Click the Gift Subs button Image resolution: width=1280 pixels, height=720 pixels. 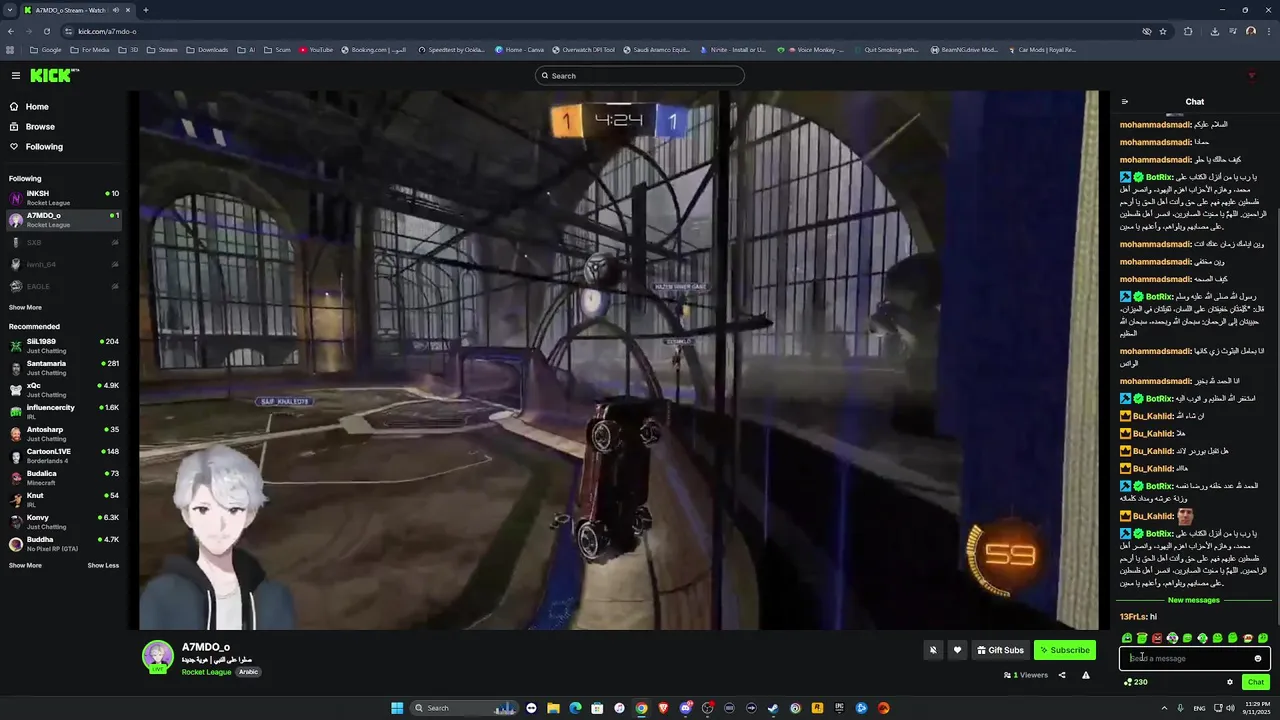coord(1000,650)
